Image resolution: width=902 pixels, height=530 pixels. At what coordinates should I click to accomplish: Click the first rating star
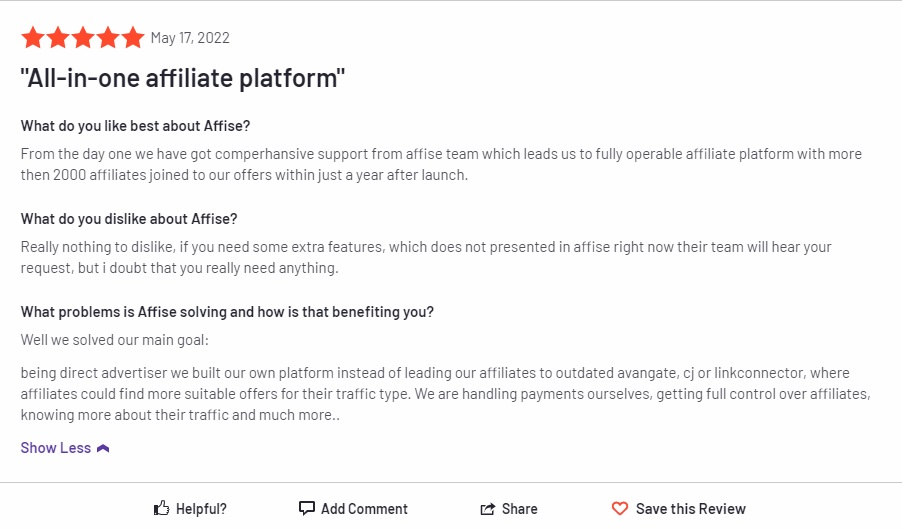click(x=33, y=38)
